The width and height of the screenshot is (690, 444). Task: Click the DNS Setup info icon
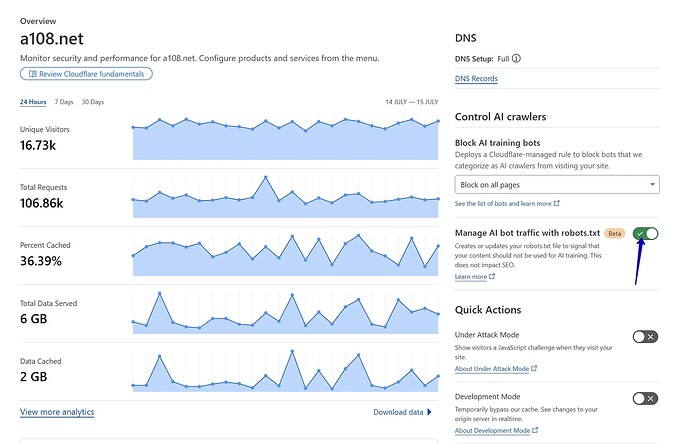516,59
